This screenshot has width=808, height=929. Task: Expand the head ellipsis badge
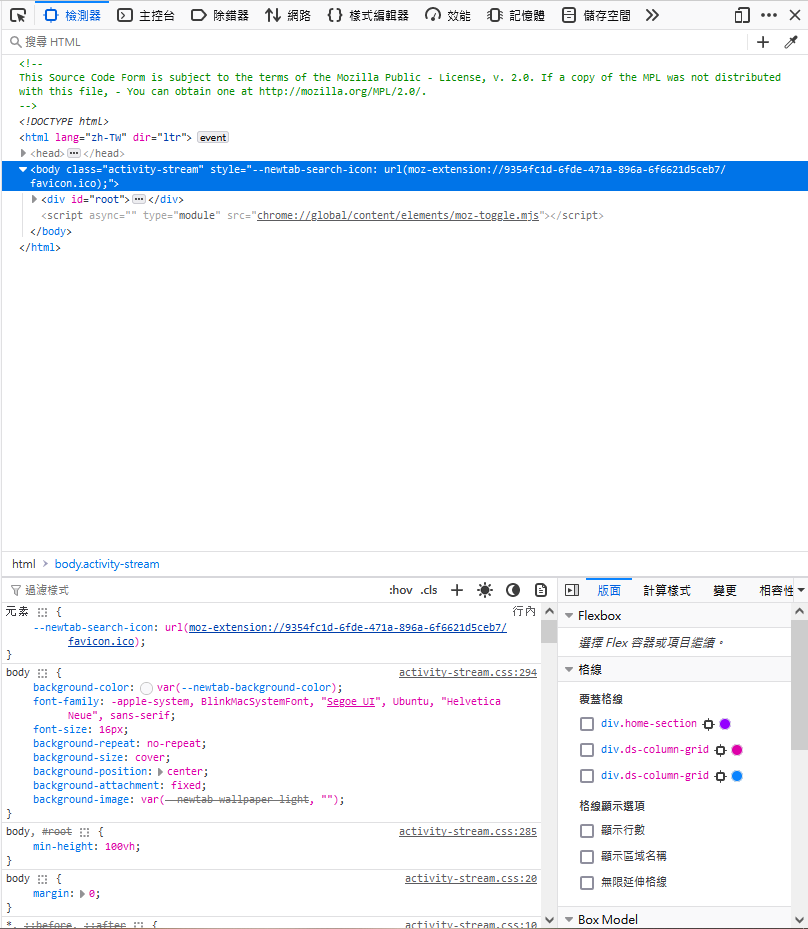pyautogui.click(x=73, y=153)
